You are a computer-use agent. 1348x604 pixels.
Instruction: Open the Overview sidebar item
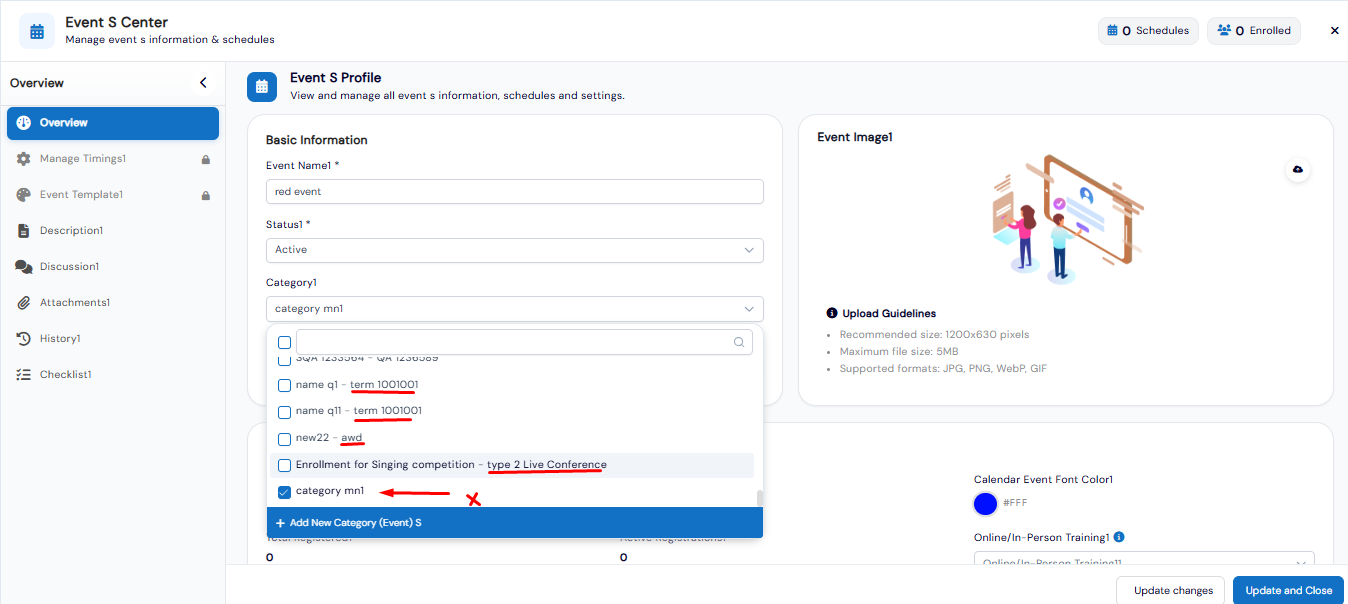113,123
